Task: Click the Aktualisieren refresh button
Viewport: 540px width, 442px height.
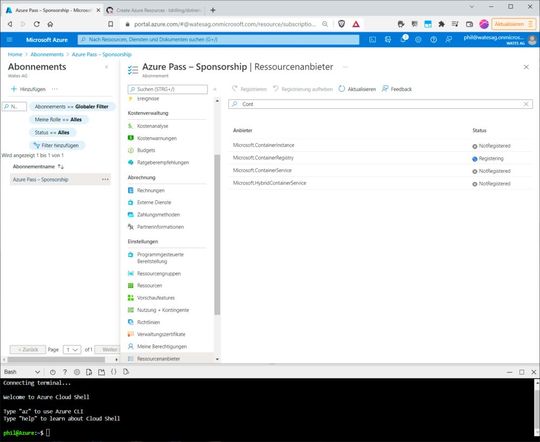Action: [357, 89]
